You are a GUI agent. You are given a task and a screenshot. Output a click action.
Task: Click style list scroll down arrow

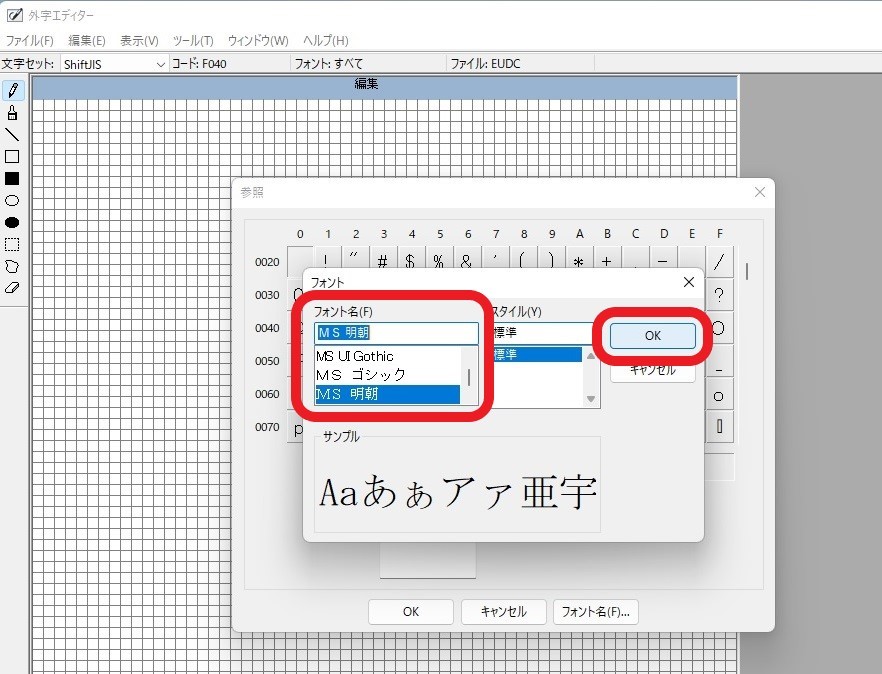[x=591, y=399]
